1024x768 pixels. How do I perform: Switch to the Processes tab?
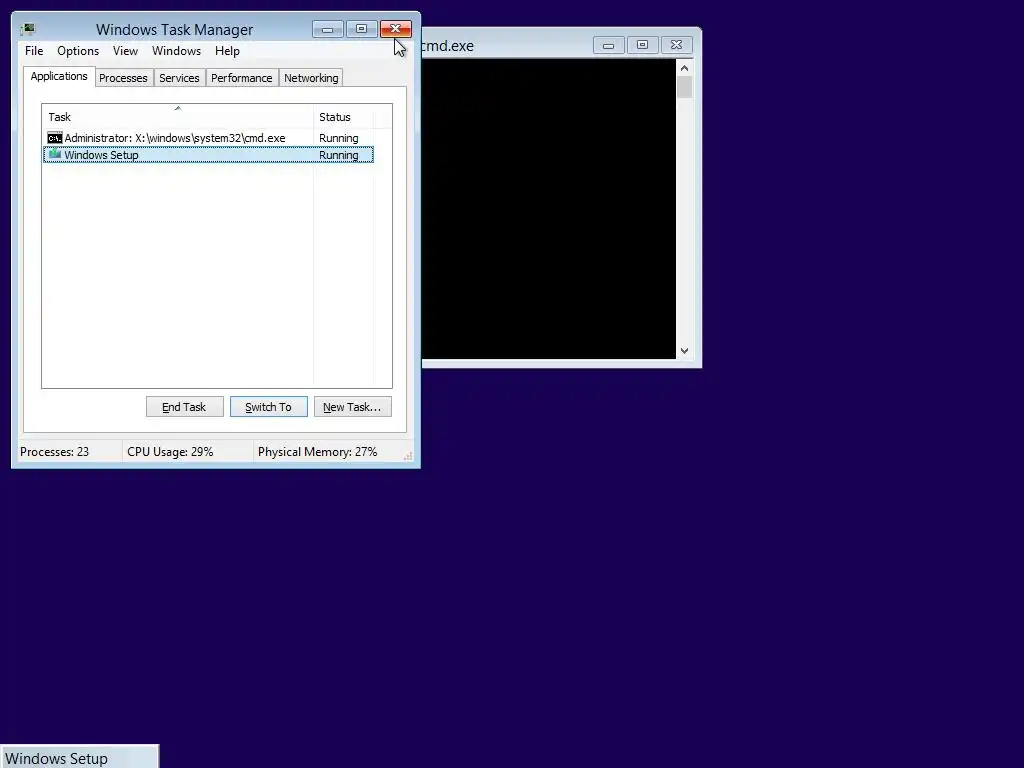point(123,78)
